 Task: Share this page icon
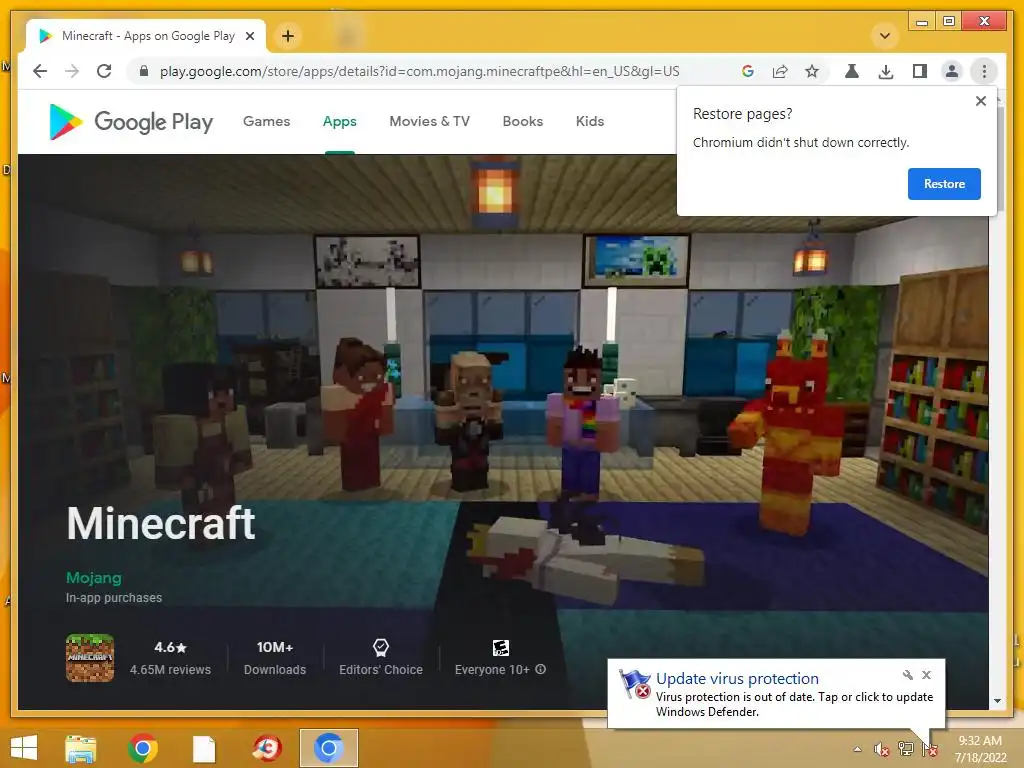coord(780,71)
